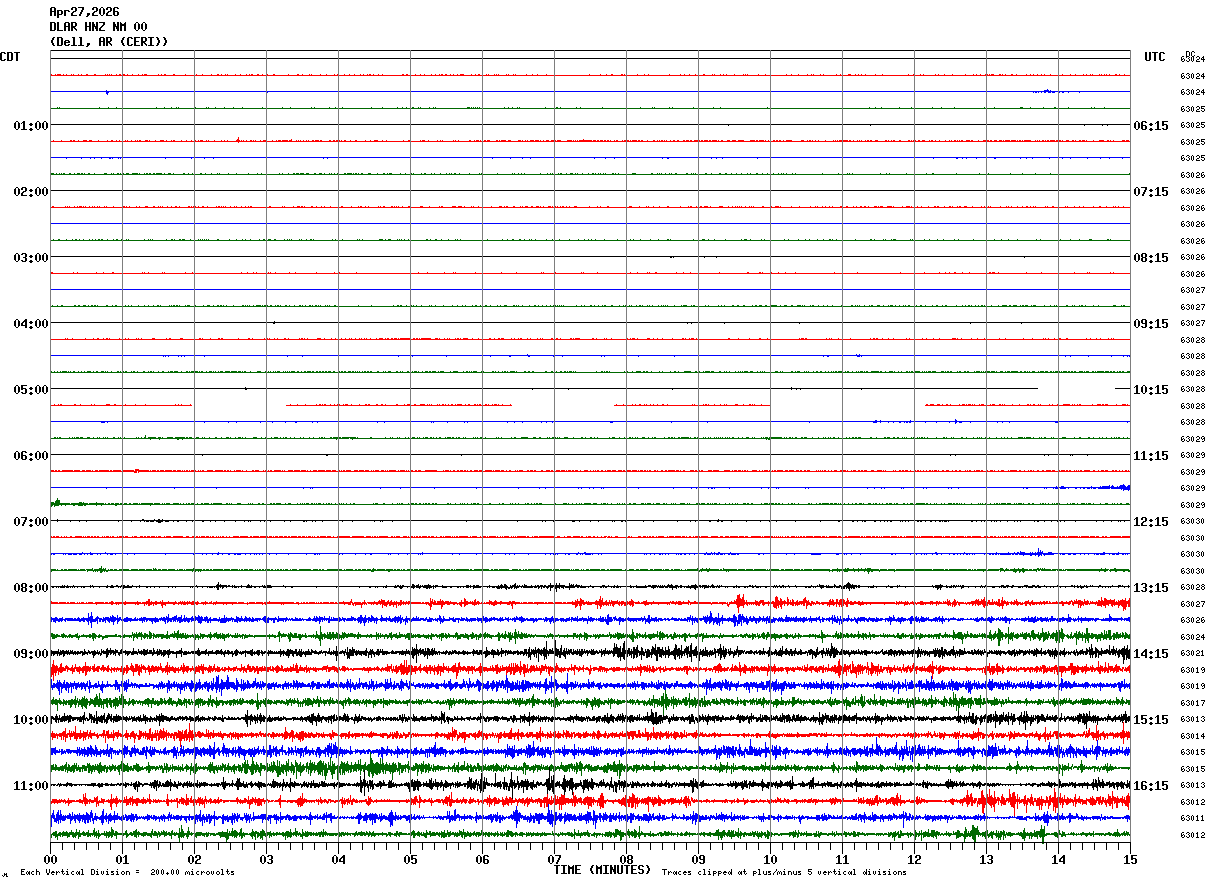The width and height of the screenshot is (1210, 886).
Task: Click DC value 63030 beside 12:15 UTC
Action: click(x=1192, y=522)
